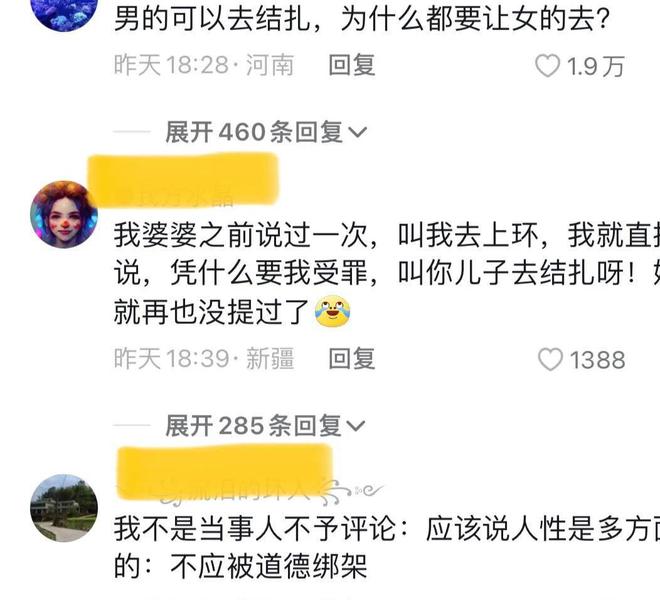
Task: Click the timestamp 昨天 18:39 · 新疆
Action: 204,359
